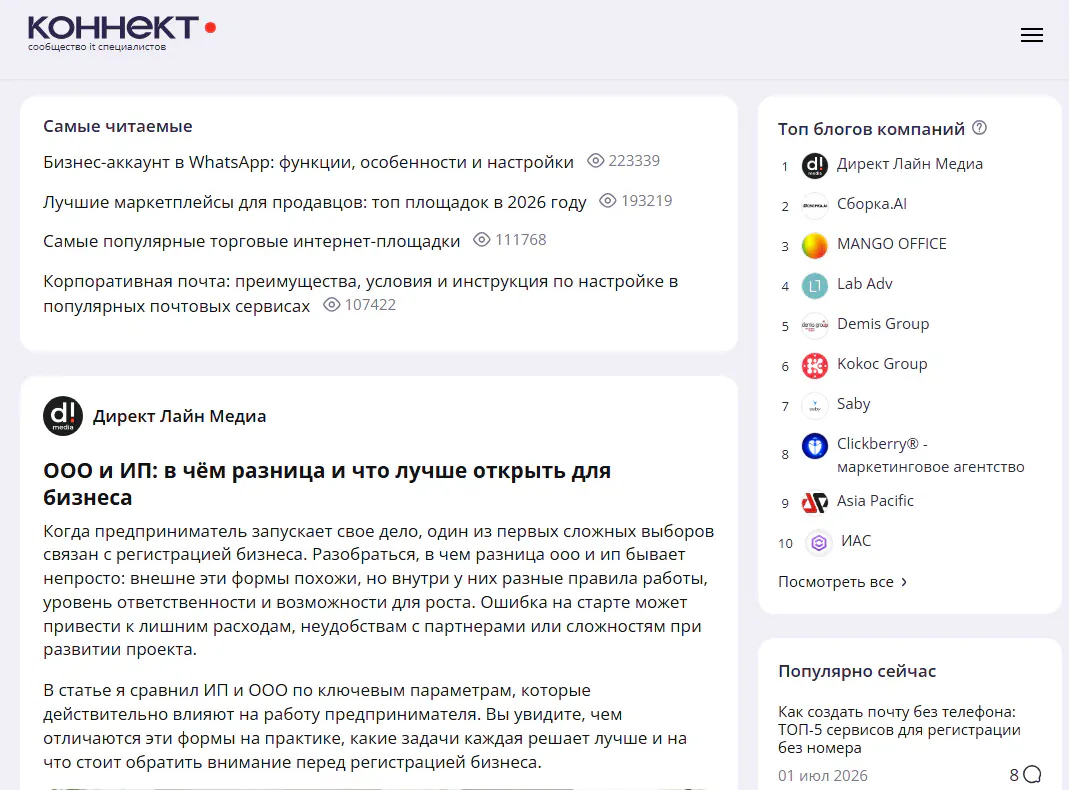Screen dimensions: 1070x790
Task: Open WhatsApp business account article
Action: 308,162
